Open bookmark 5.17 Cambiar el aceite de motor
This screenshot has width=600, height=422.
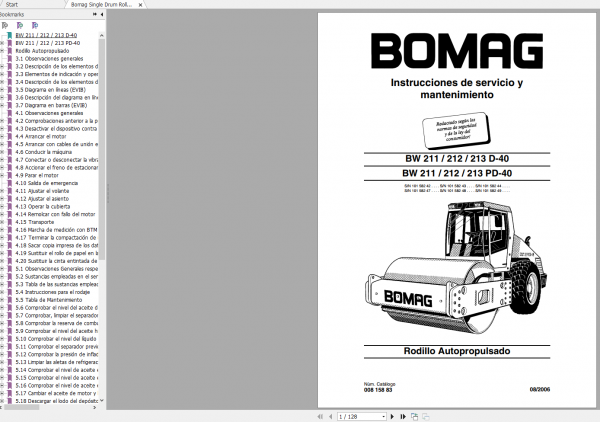[56, 393]
